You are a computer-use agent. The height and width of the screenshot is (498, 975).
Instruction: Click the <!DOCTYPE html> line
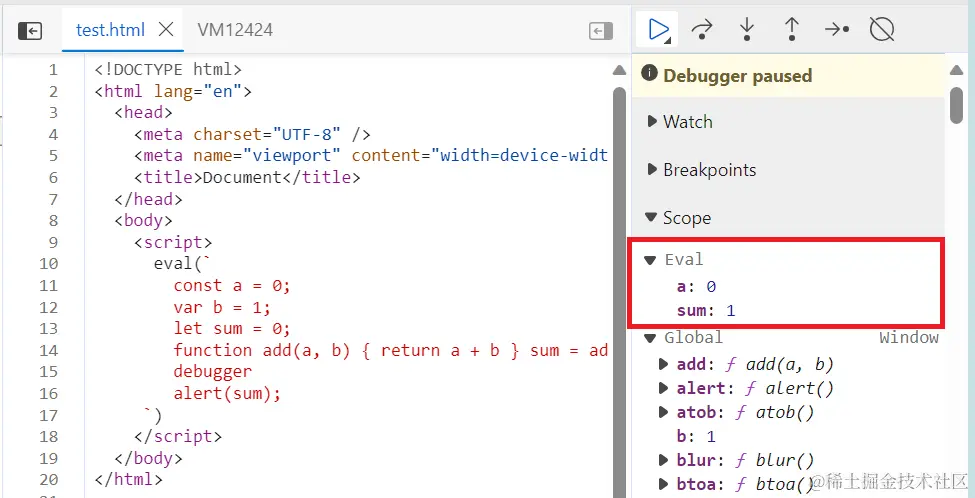pos(168,69)
